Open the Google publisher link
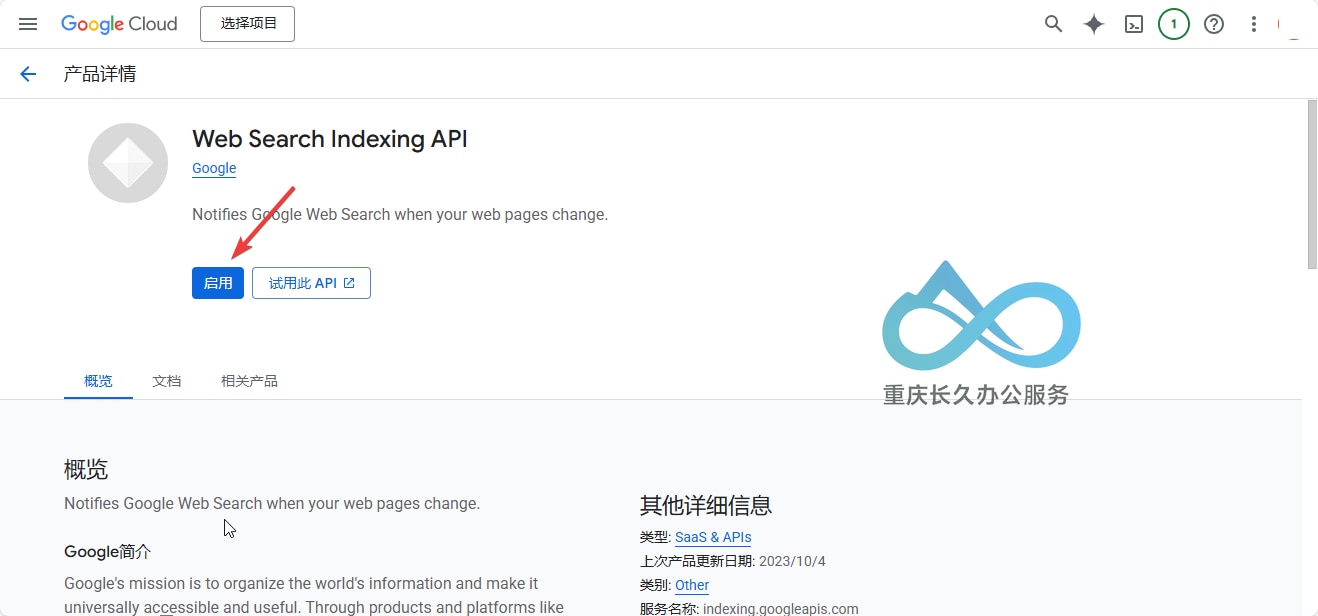 tap(214, 168)
